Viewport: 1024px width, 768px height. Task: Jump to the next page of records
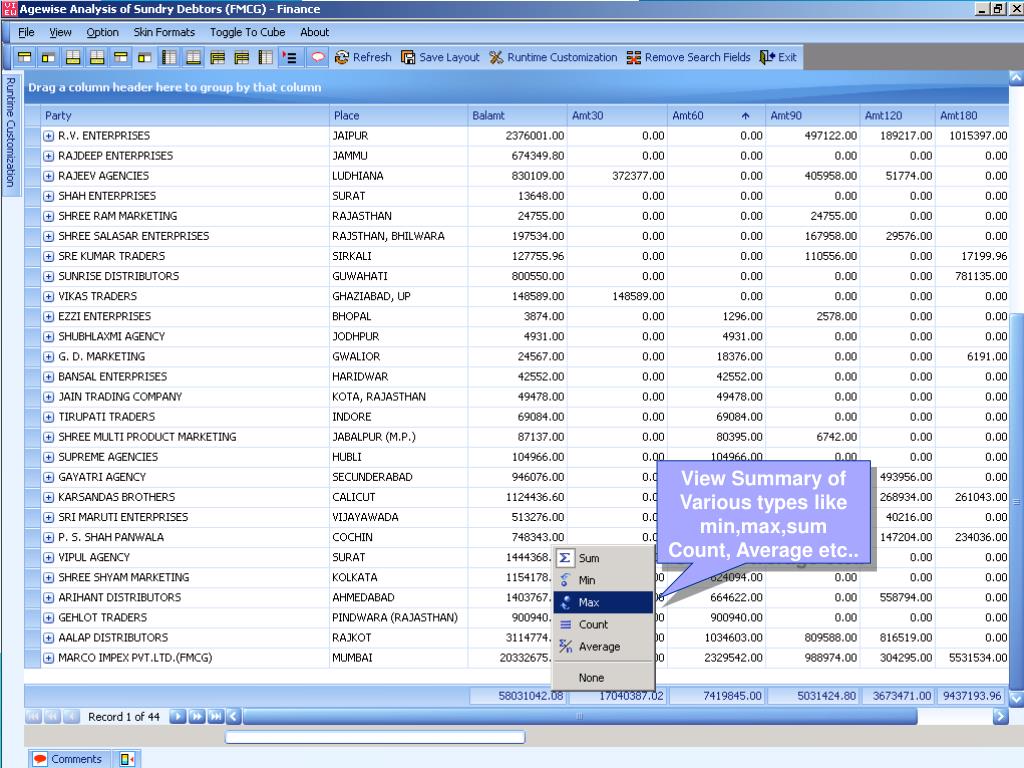click(x=196, y=716)
